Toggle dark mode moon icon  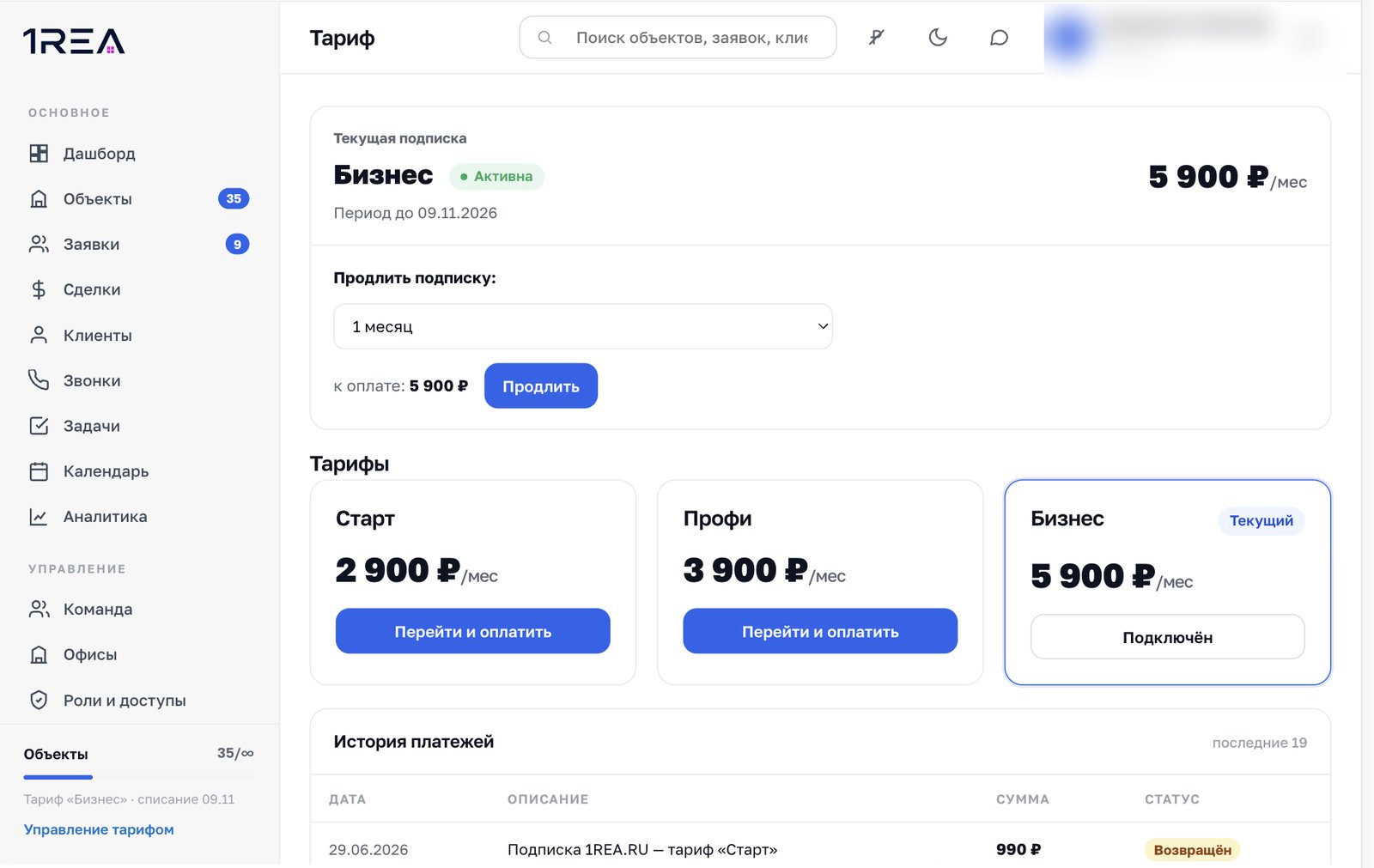[x=938, y=37]
